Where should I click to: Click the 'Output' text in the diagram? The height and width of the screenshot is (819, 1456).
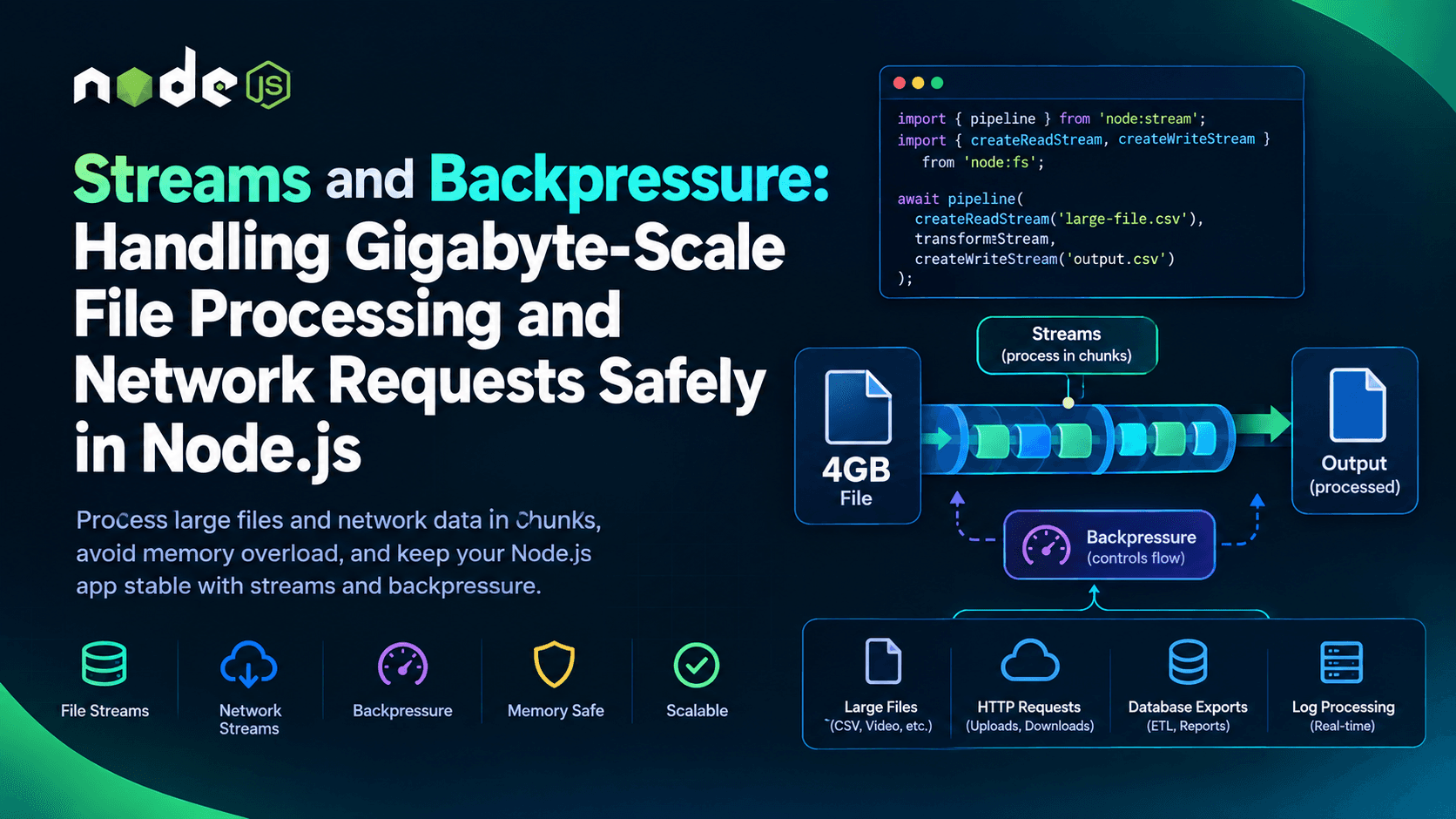(x=1354, y=464)
